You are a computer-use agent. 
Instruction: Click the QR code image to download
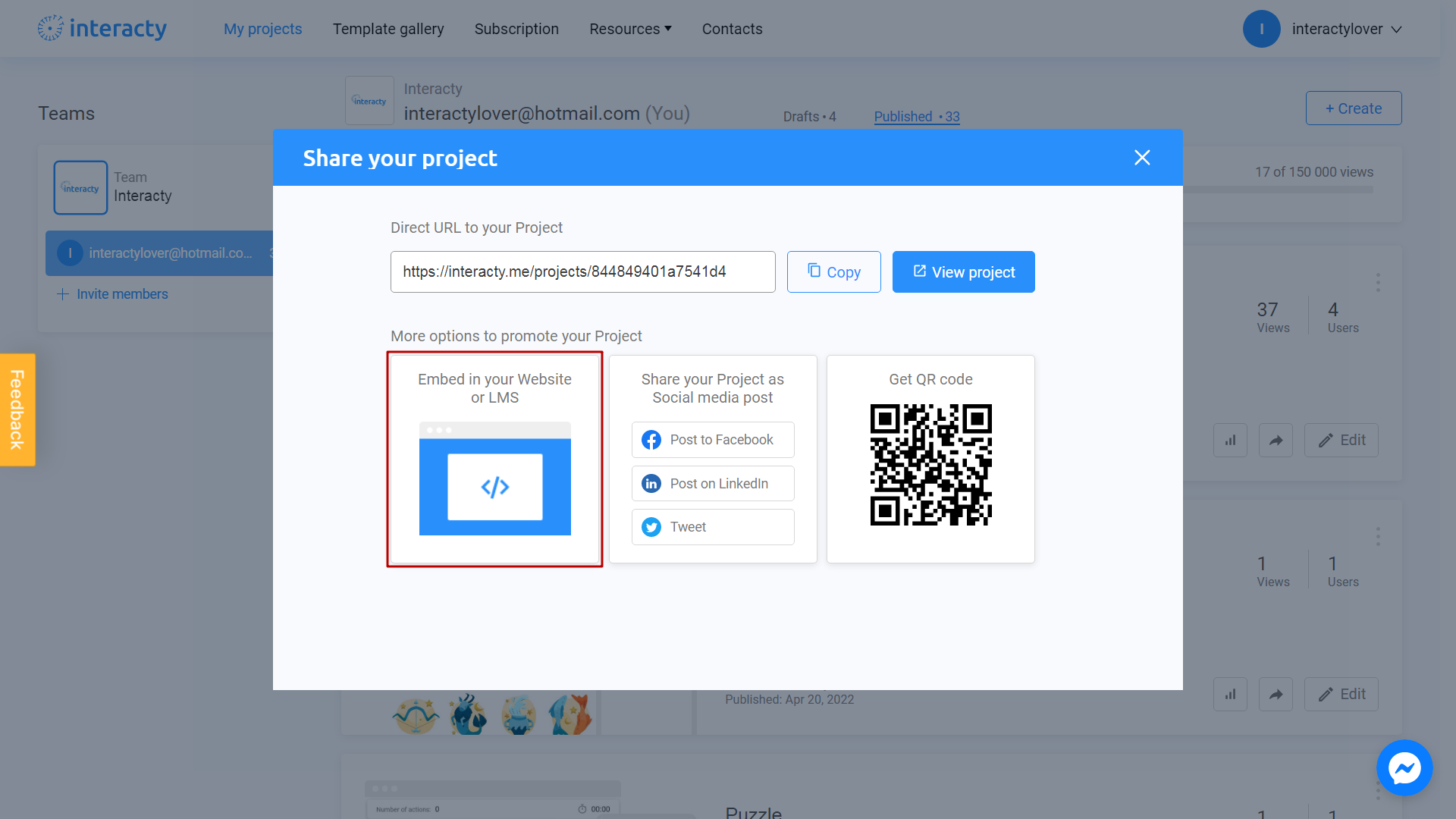click(x=930, y=465)
